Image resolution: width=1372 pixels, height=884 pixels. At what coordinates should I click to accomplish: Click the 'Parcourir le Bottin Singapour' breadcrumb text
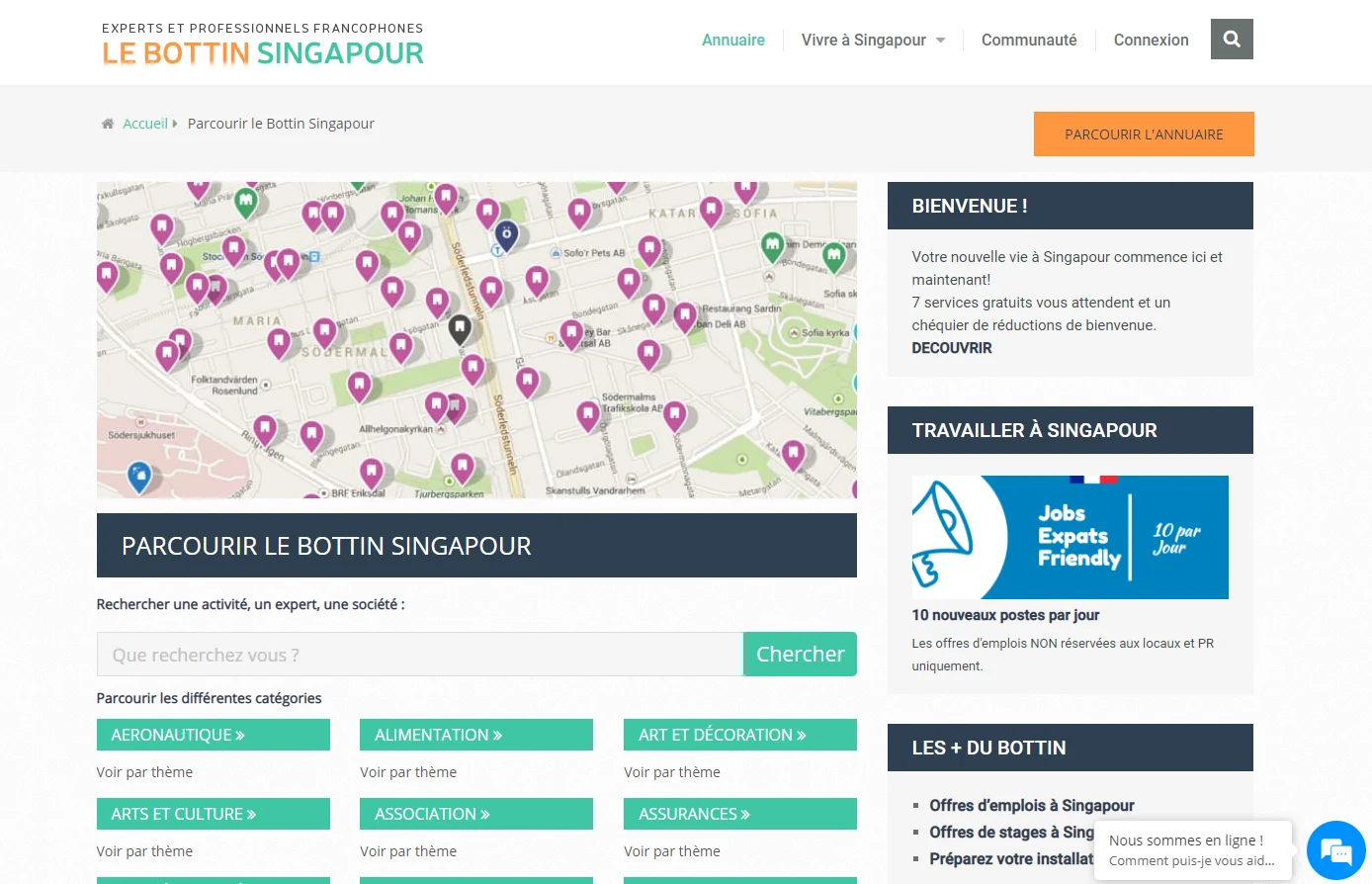coord(281,124)
